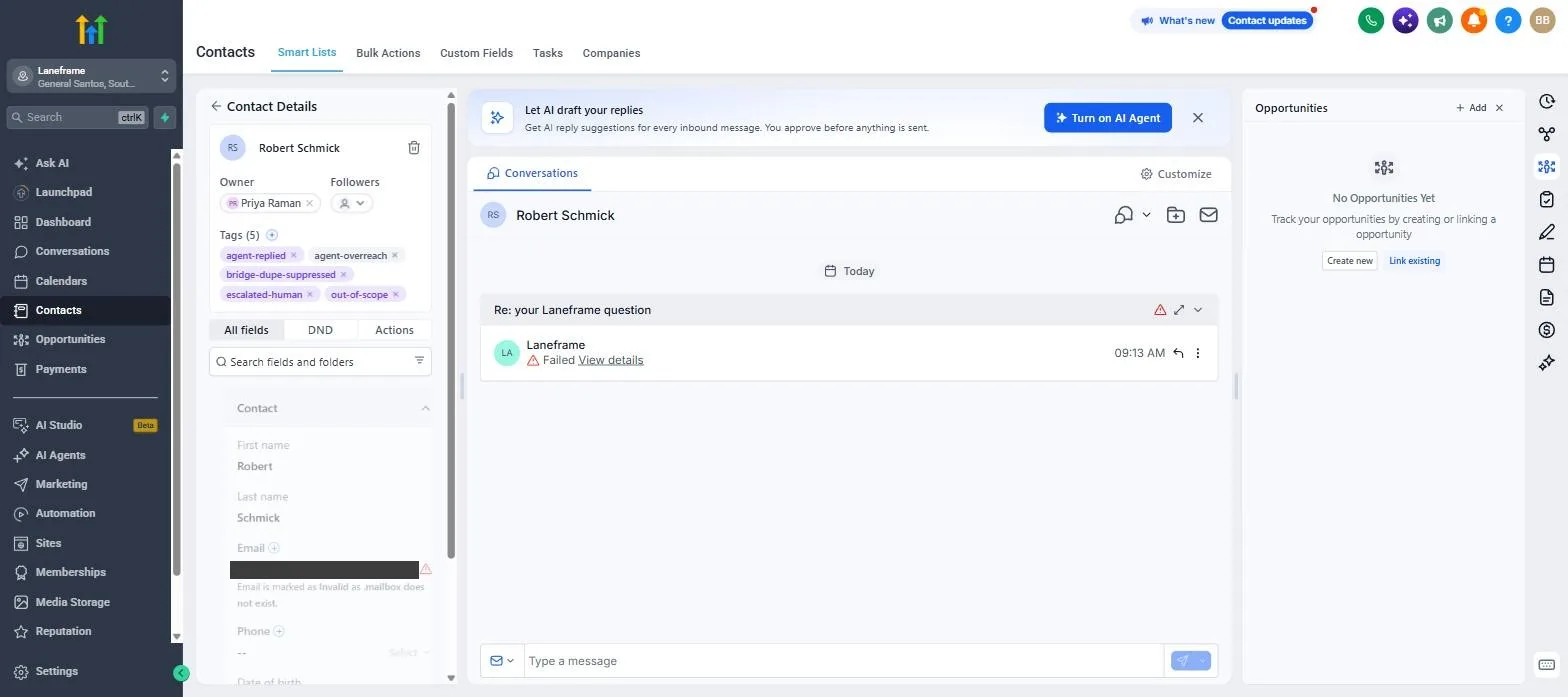1568x697 pixels.
Task: Open the blue help question icon
Action: click(x=1508, y=20)
